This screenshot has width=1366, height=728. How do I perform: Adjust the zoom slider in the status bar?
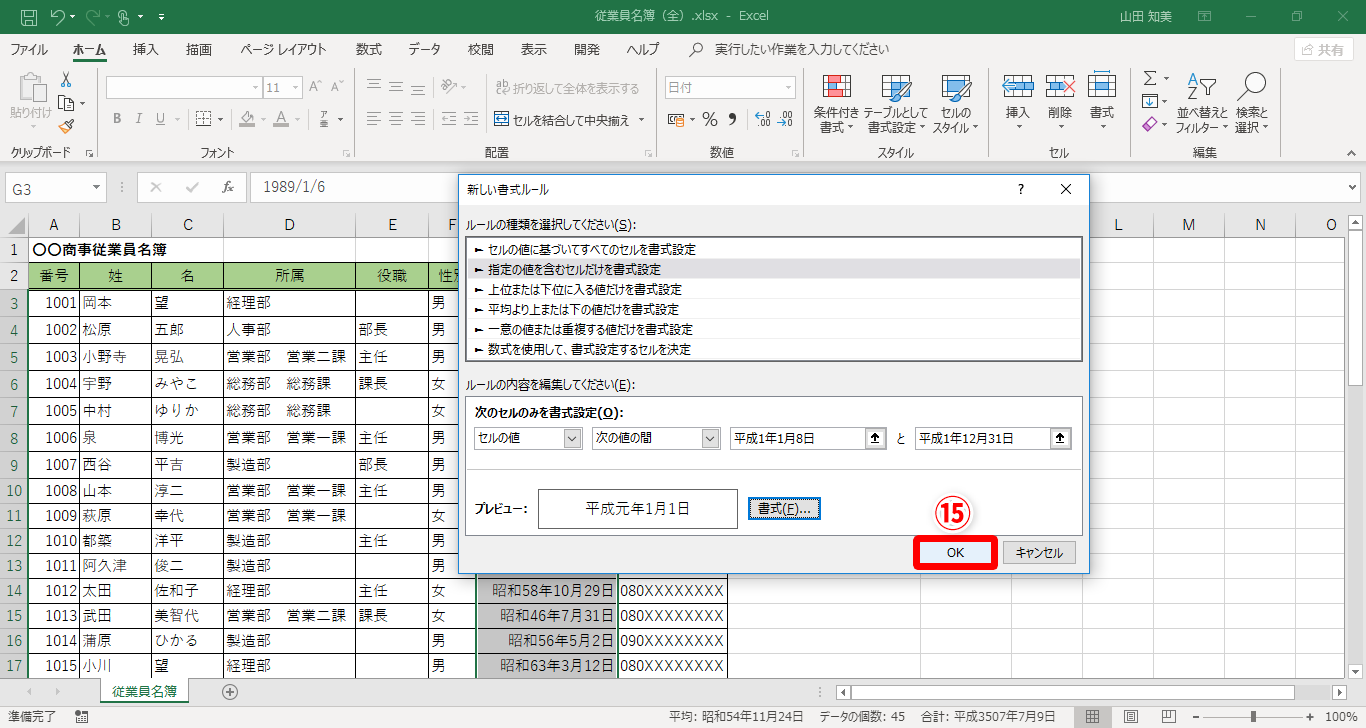point(1253,716)
